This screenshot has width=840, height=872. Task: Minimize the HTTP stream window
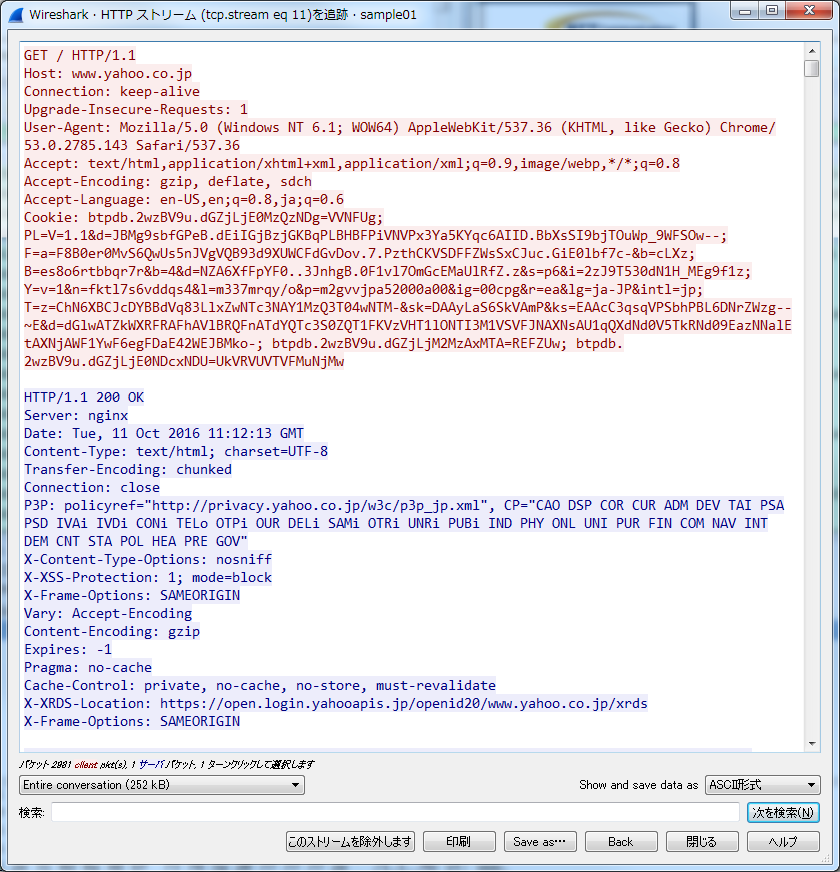pos(745,11)
